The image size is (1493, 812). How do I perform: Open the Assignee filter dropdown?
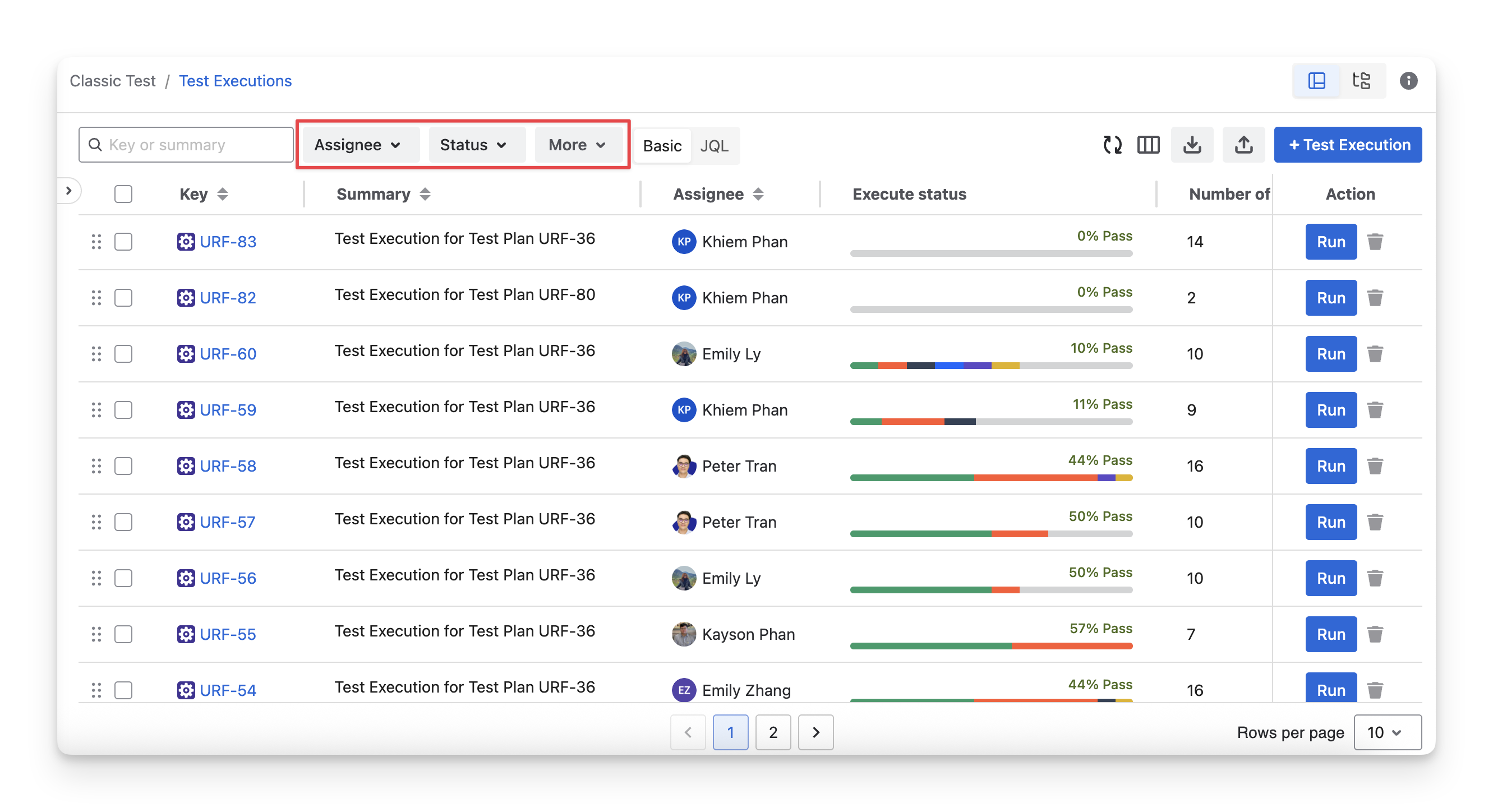click(358, 145)
